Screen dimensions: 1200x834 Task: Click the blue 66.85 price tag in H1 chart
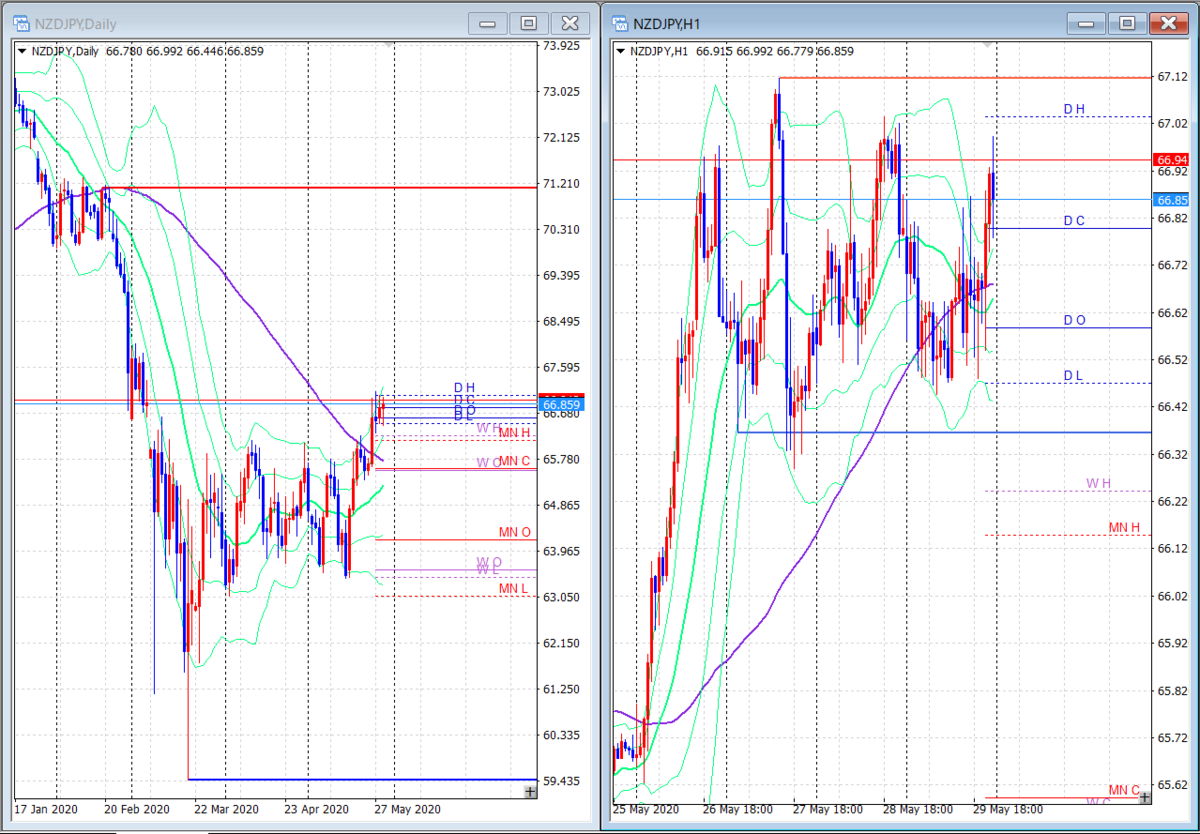(x=1170, y=199)
